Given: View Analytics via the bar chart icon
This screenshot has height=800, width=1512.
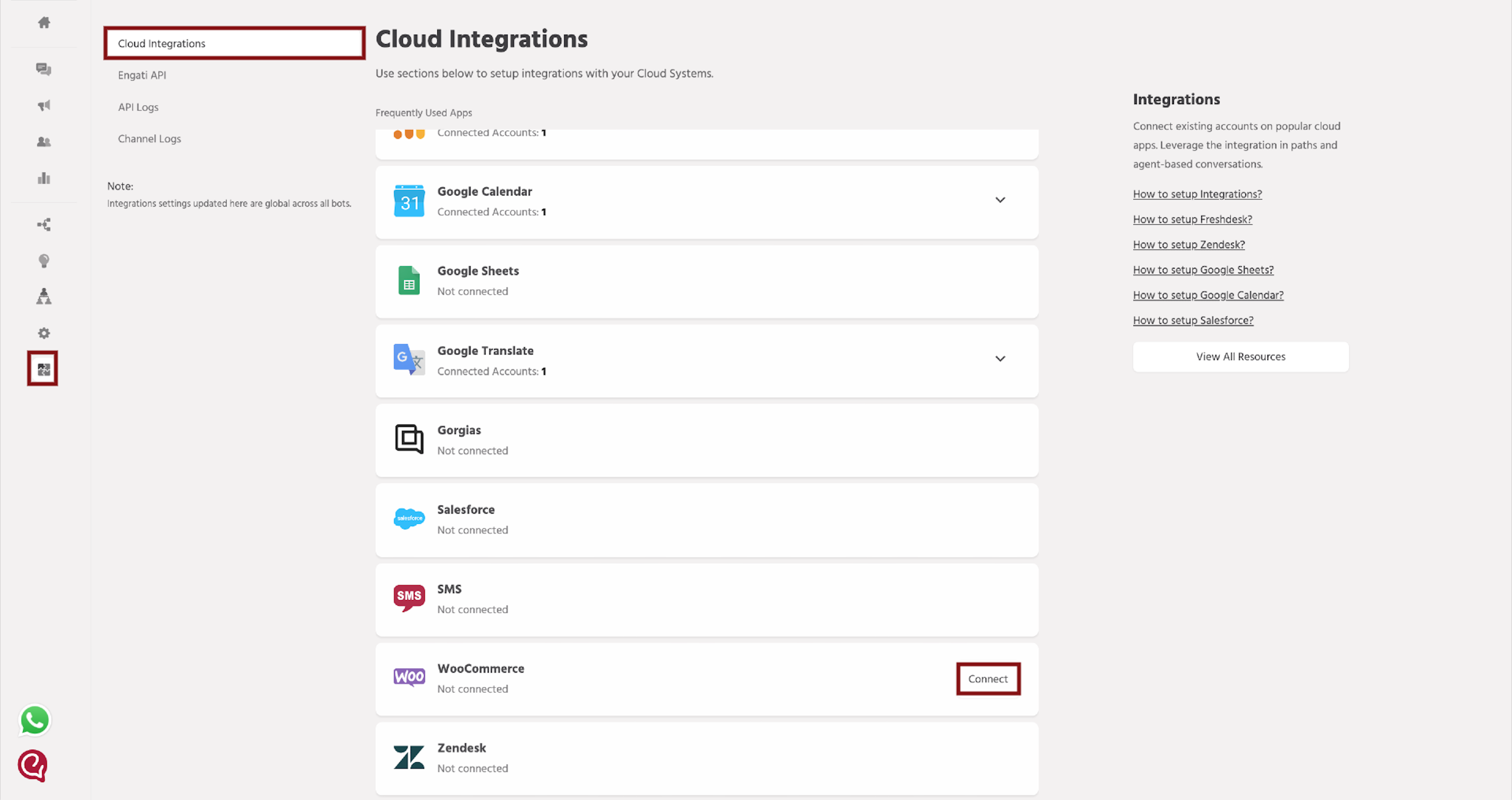Looking at the screenshot, I should (44, 178).
